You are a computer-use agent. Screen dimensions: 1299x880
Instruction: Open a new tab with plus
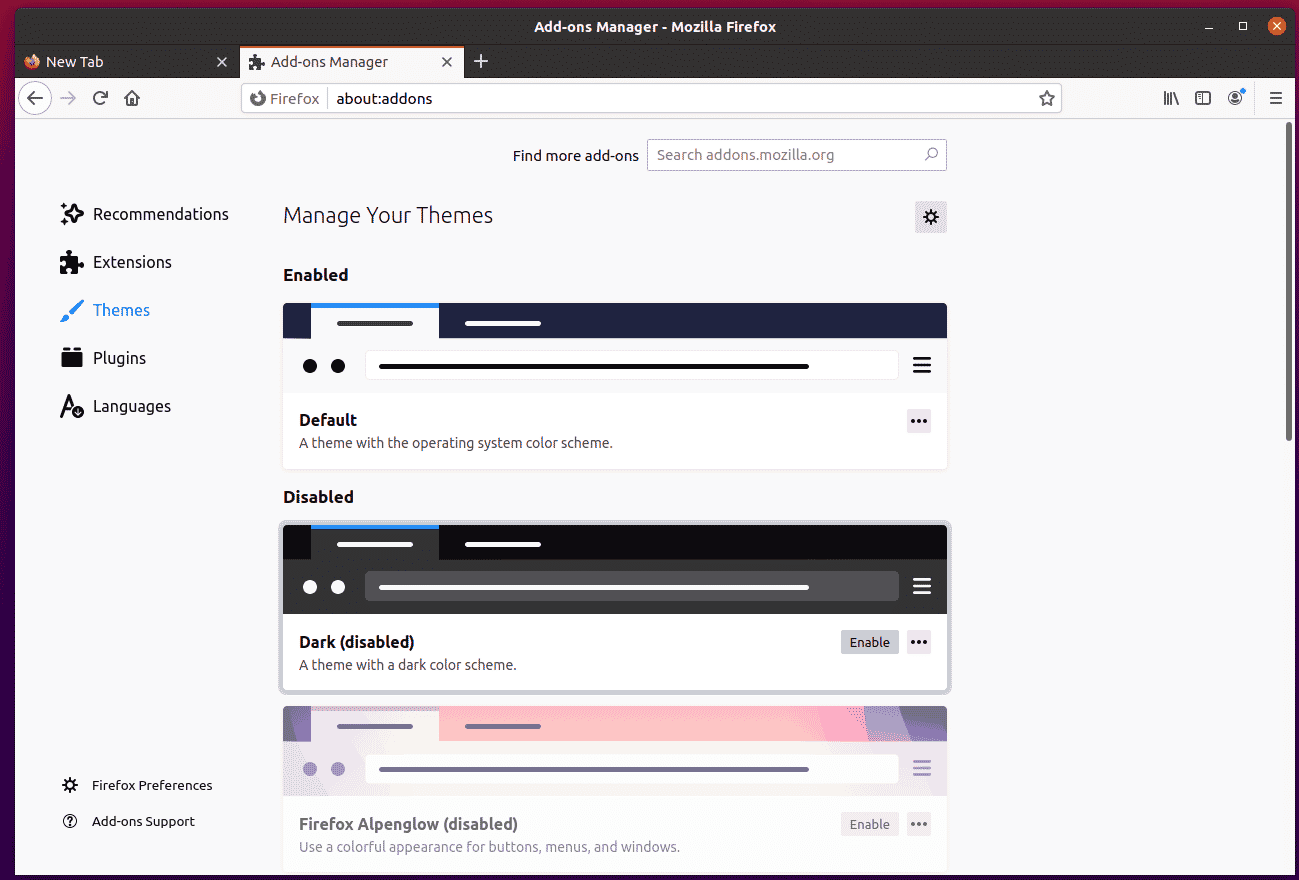click(x=481, y=61)
